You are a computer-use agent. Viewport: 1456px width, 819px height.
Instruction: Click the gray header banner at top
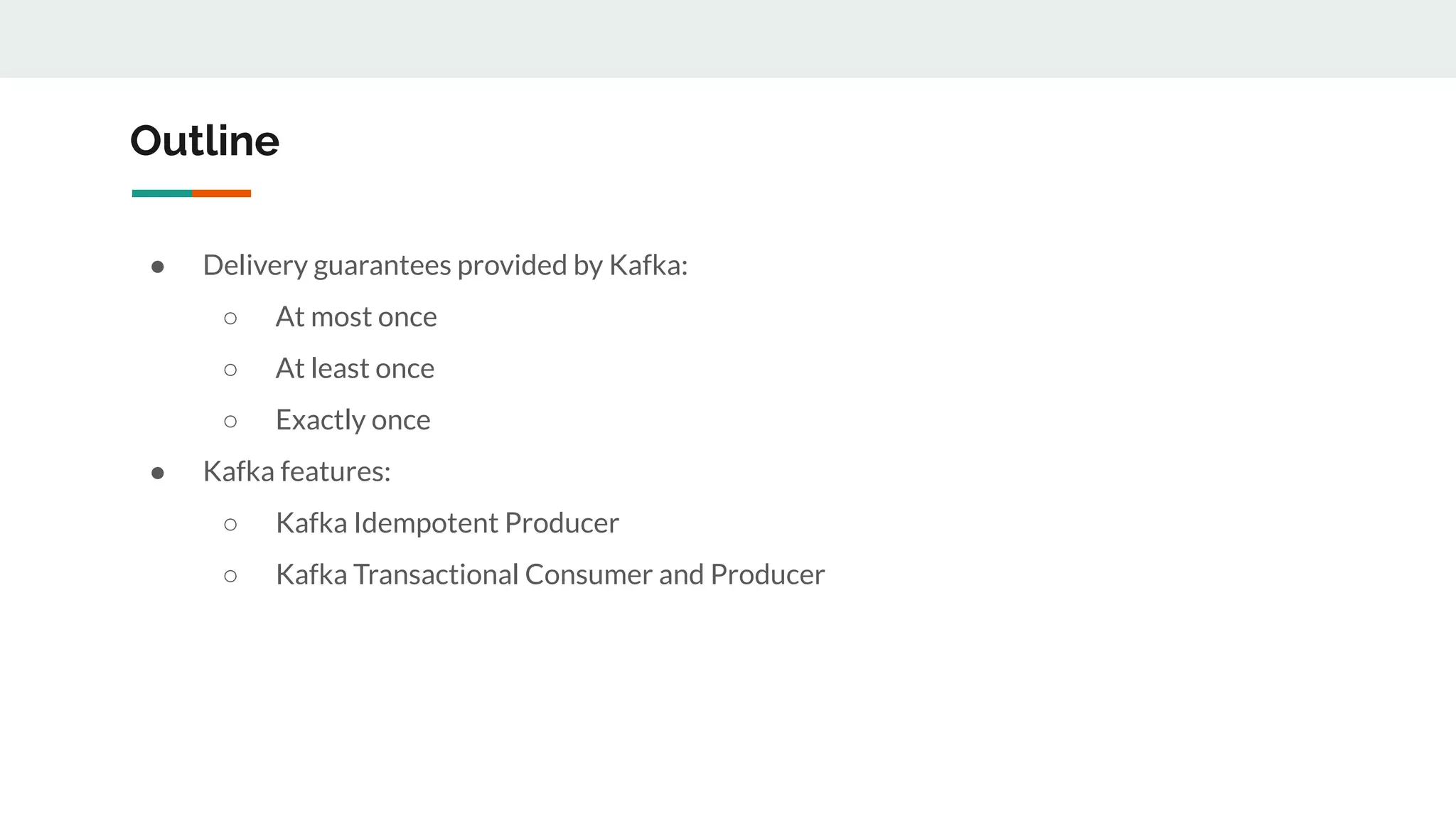(x=728, y=38)
